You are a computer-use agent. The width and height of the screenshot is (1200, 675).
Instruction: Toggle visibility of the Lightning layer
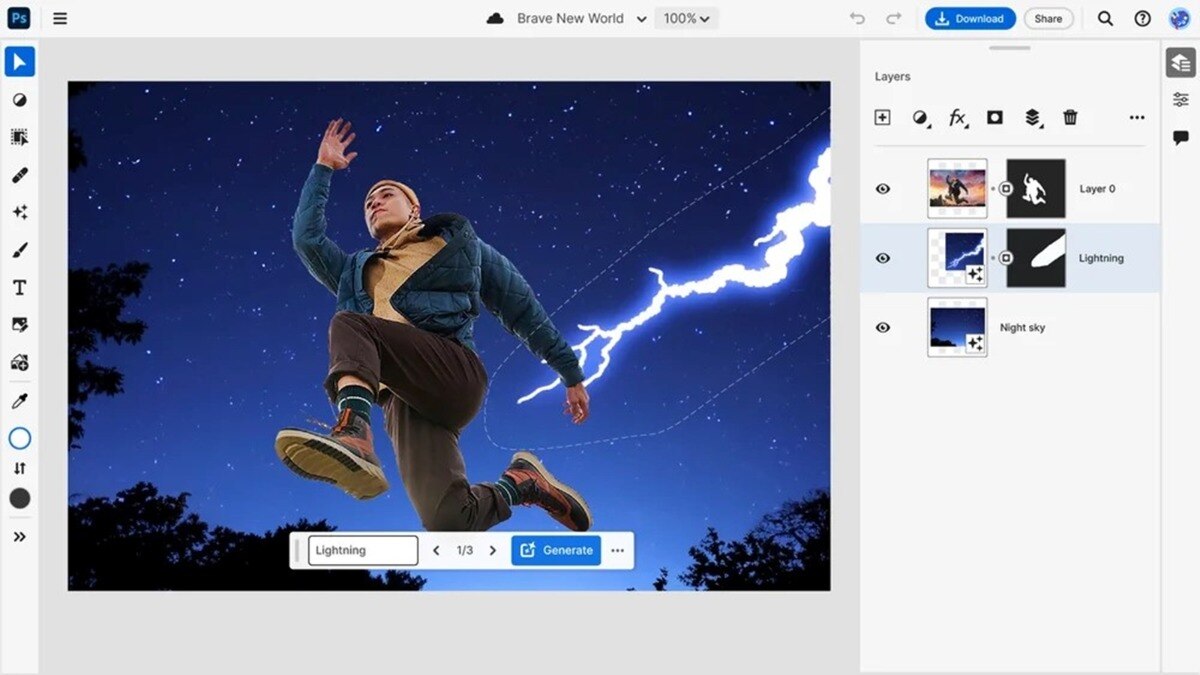coord(882,258)
